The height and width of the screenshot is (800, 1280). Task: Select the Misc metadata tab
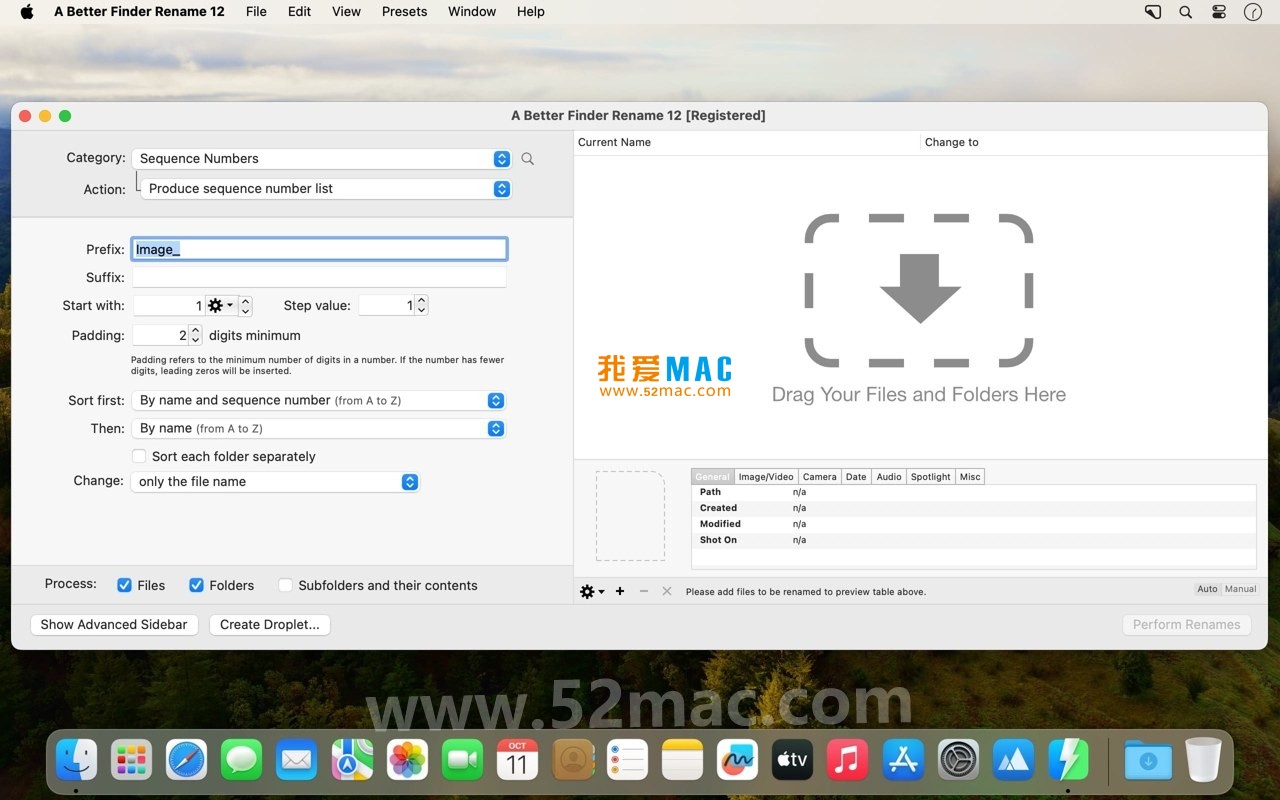point(970,477)
